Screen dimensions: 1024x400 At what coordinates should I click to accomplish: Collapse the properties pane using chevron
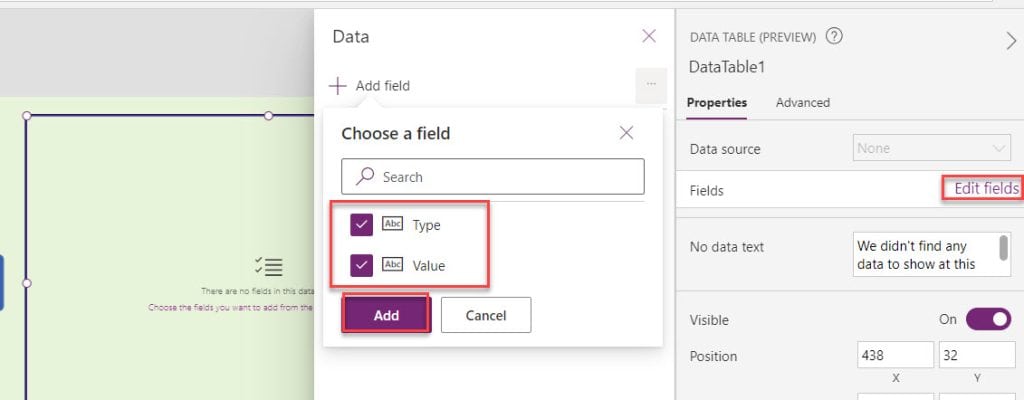pos(1010,41)
